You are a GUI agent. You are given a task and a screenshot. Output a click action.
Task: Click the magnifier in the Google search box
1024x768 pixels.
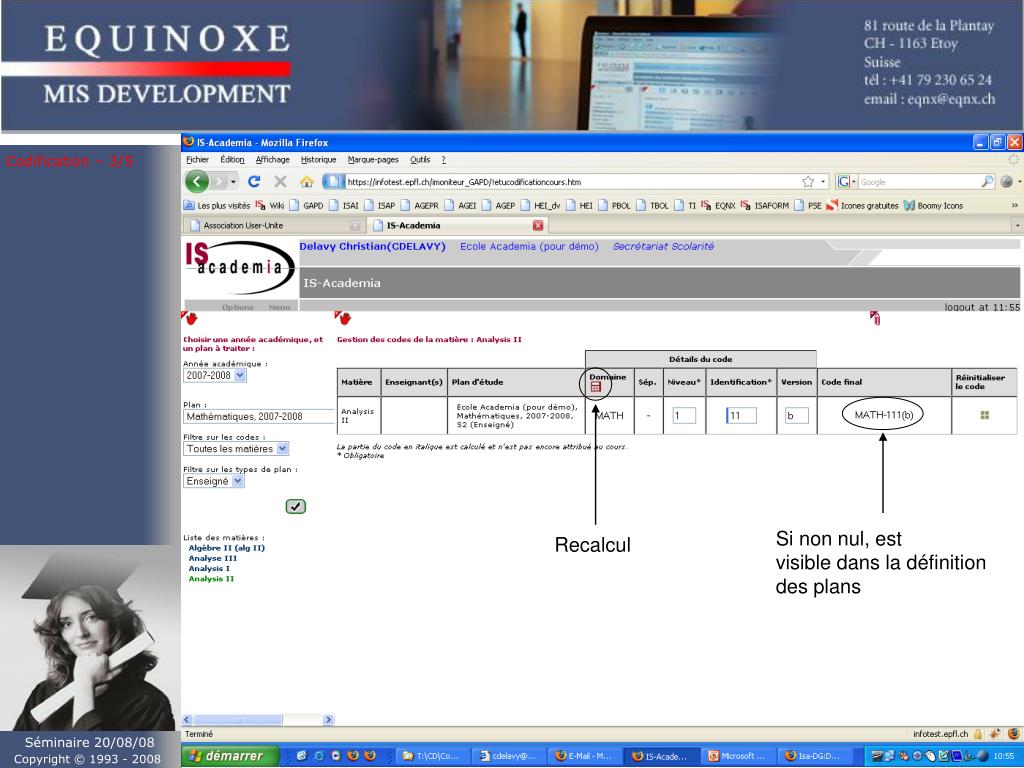(987, 182)
